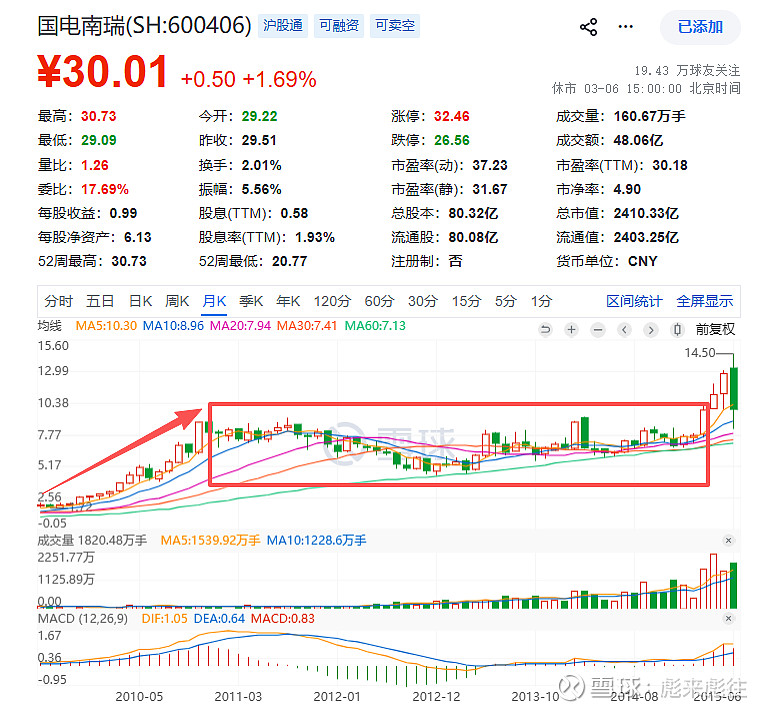
Task: Click the MA20:7.94 indicator value
Action: (241, 326)
